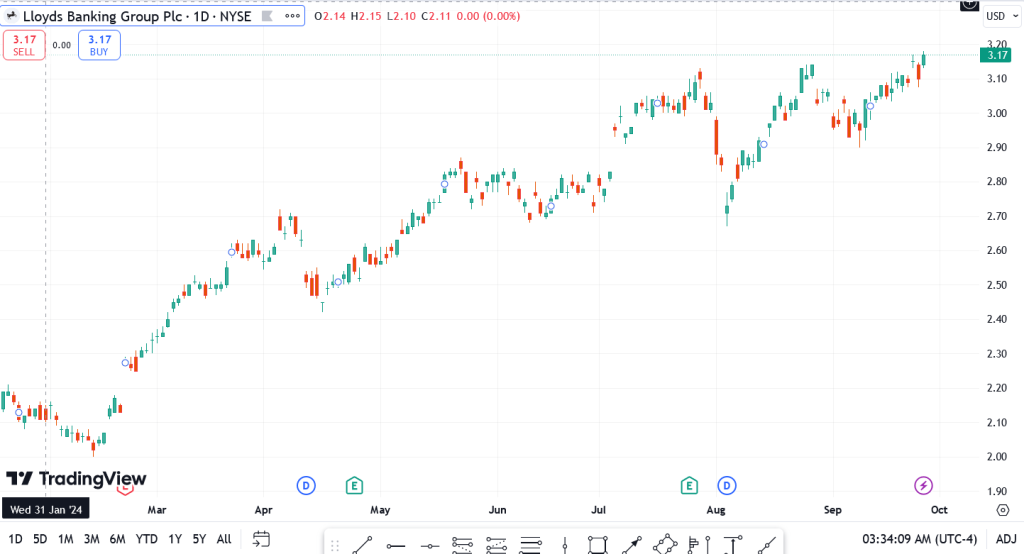
Task: Click the 3.17 BUY button
Action: click(x=99, y=45)
